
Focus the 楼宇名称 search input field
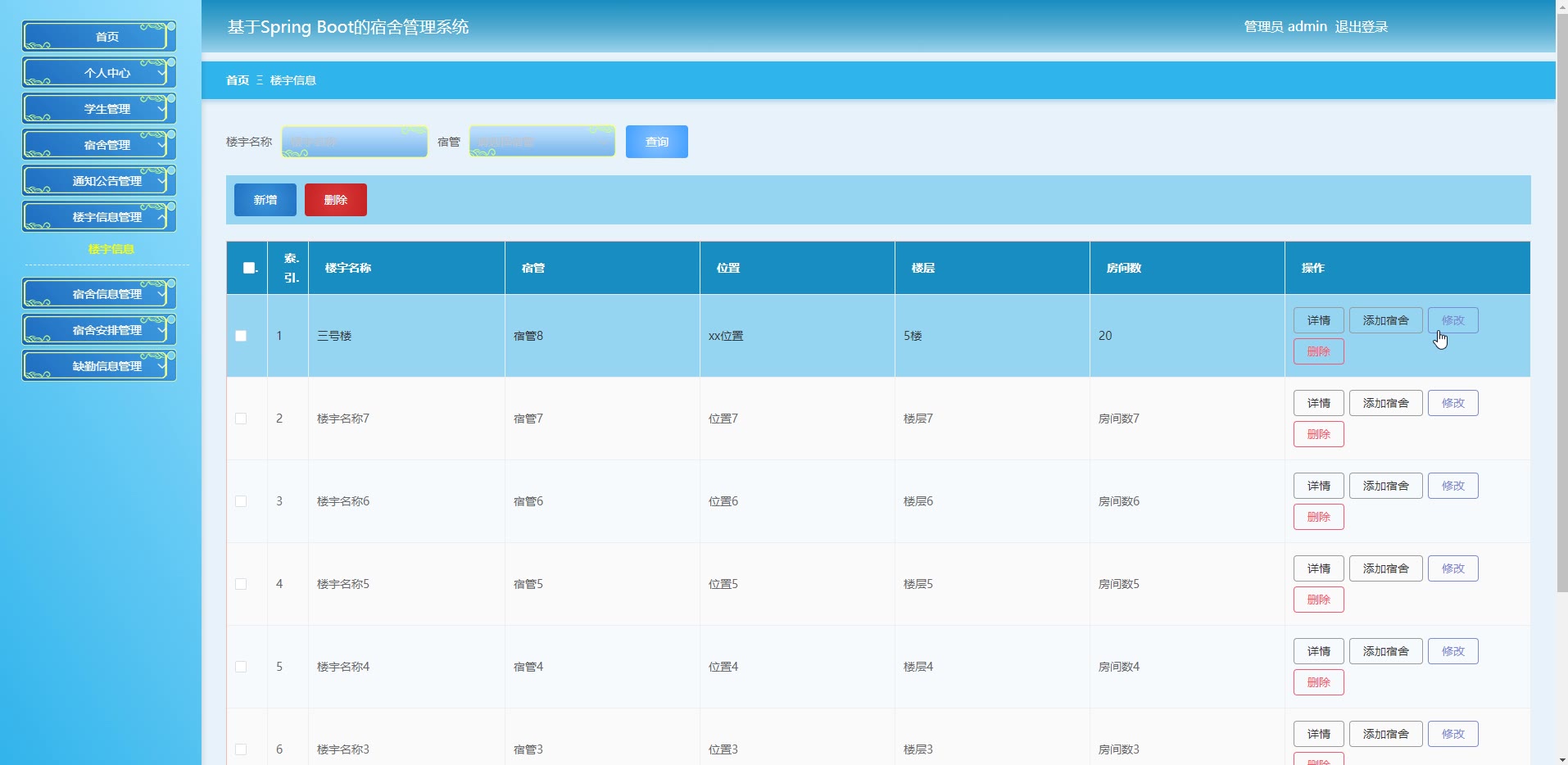(x=355, y=142)
